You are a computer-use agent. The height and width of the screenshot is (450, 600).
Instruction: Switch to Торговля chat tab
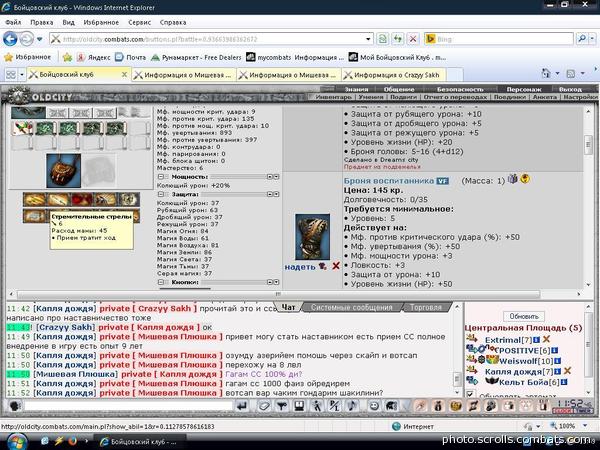pyautogui.click(x=426, y=307)
